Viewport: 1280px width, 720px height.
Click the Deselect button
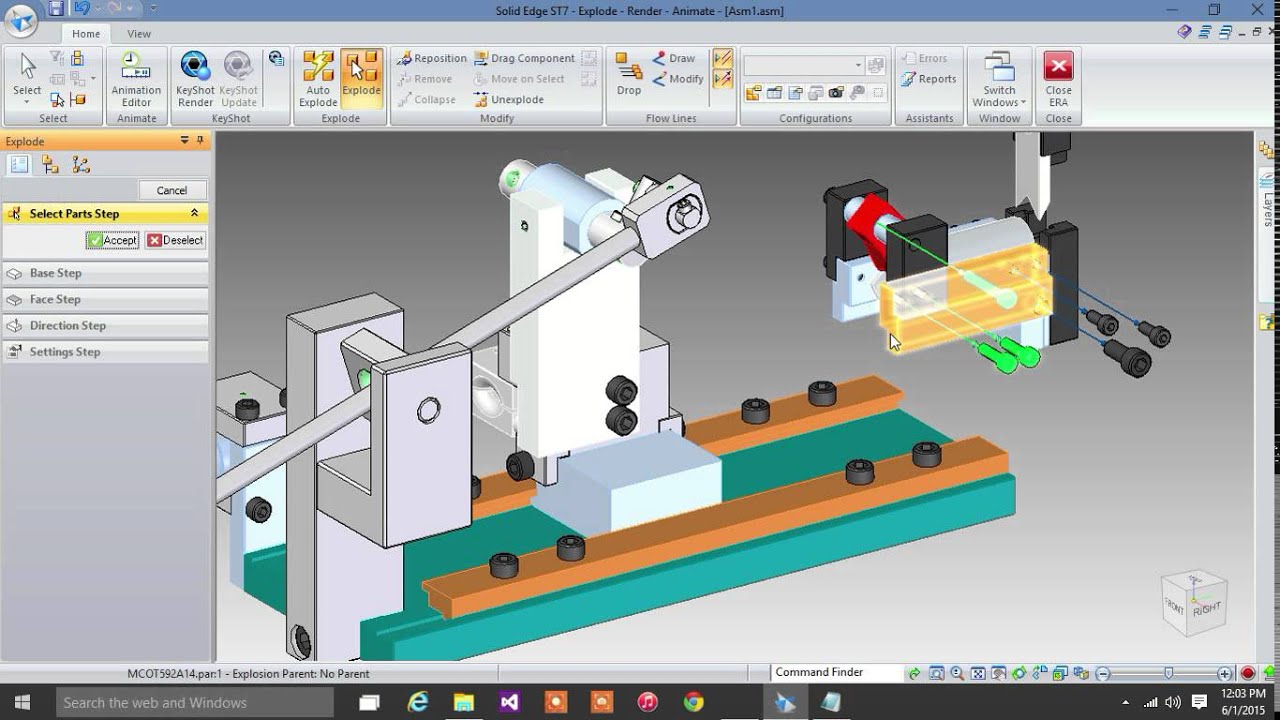[175, 240]
